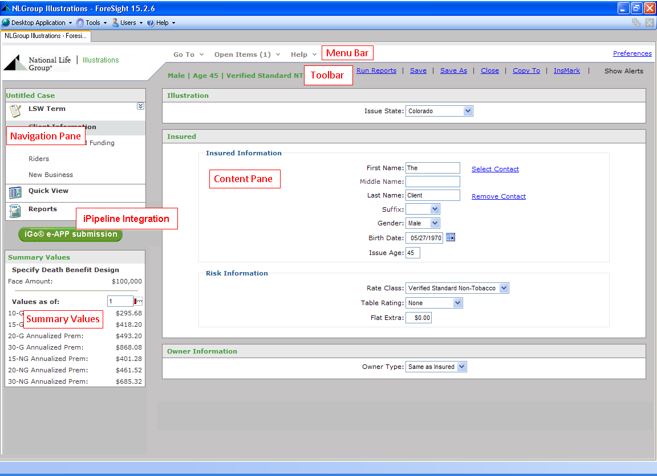Viewport: 657px width, 476px height.
Task: Click the Birth Date field
Action: click(424, 238)
